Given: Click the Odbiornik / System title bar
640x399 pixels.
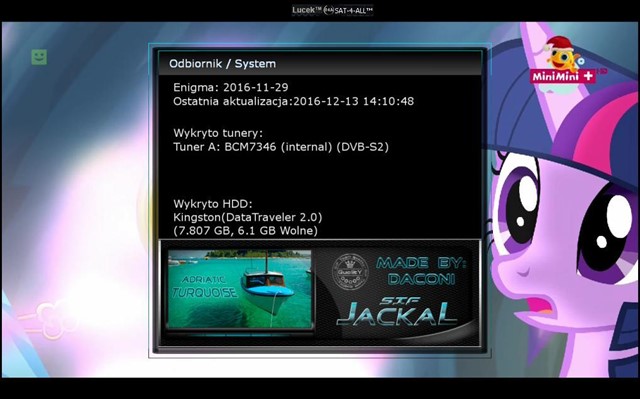Looking at the screenshot, I should coord(320,64).
